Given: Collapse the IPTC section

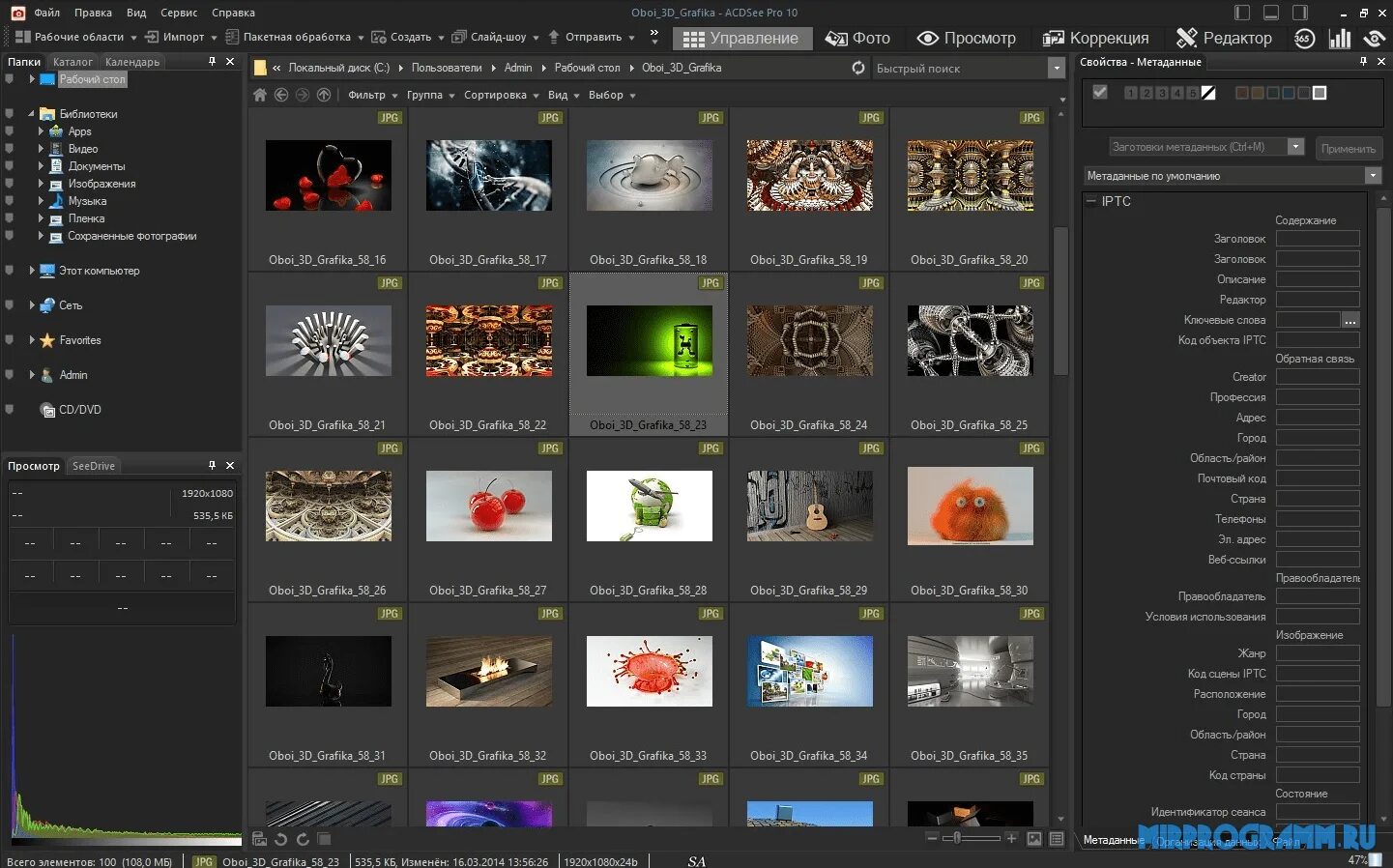Looking at the screenshot, I should point(1091,201).
